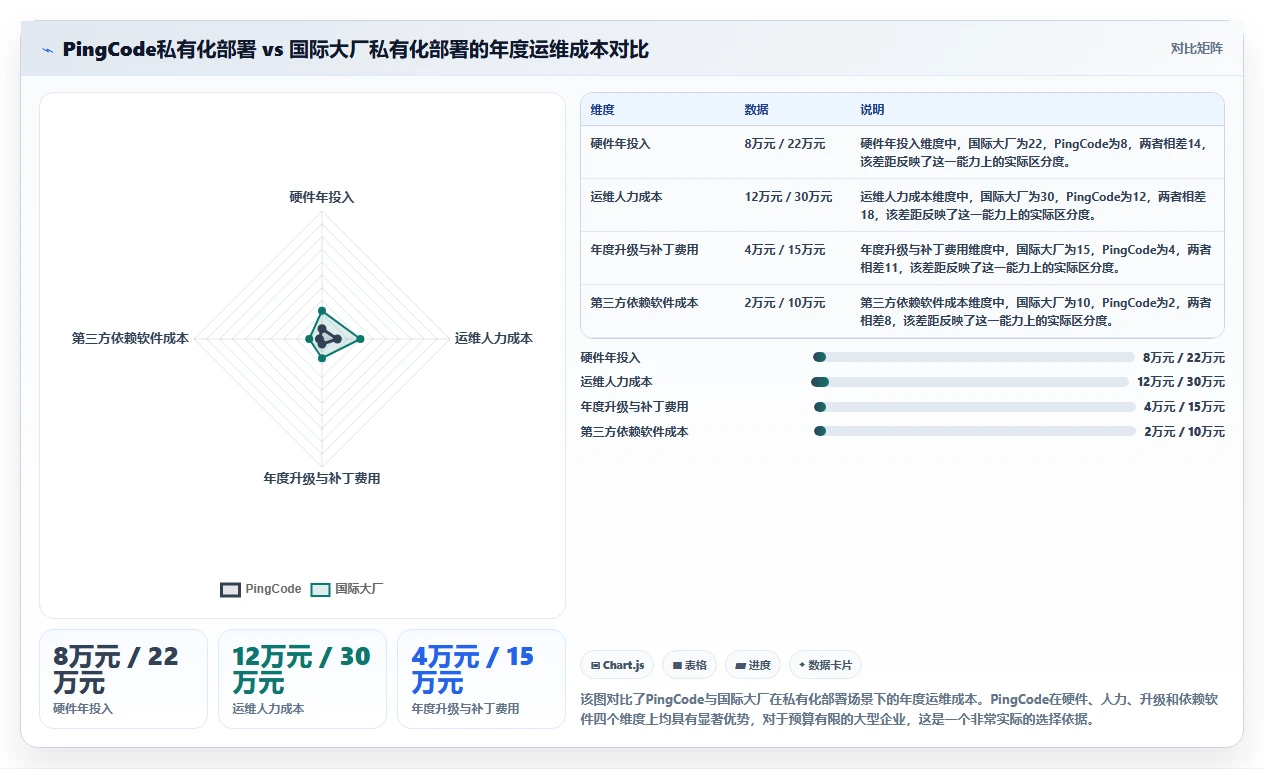This screenshot has width=1264, height=769.
Task: Select the 数据卡片 tag chip
Action: 825,665
